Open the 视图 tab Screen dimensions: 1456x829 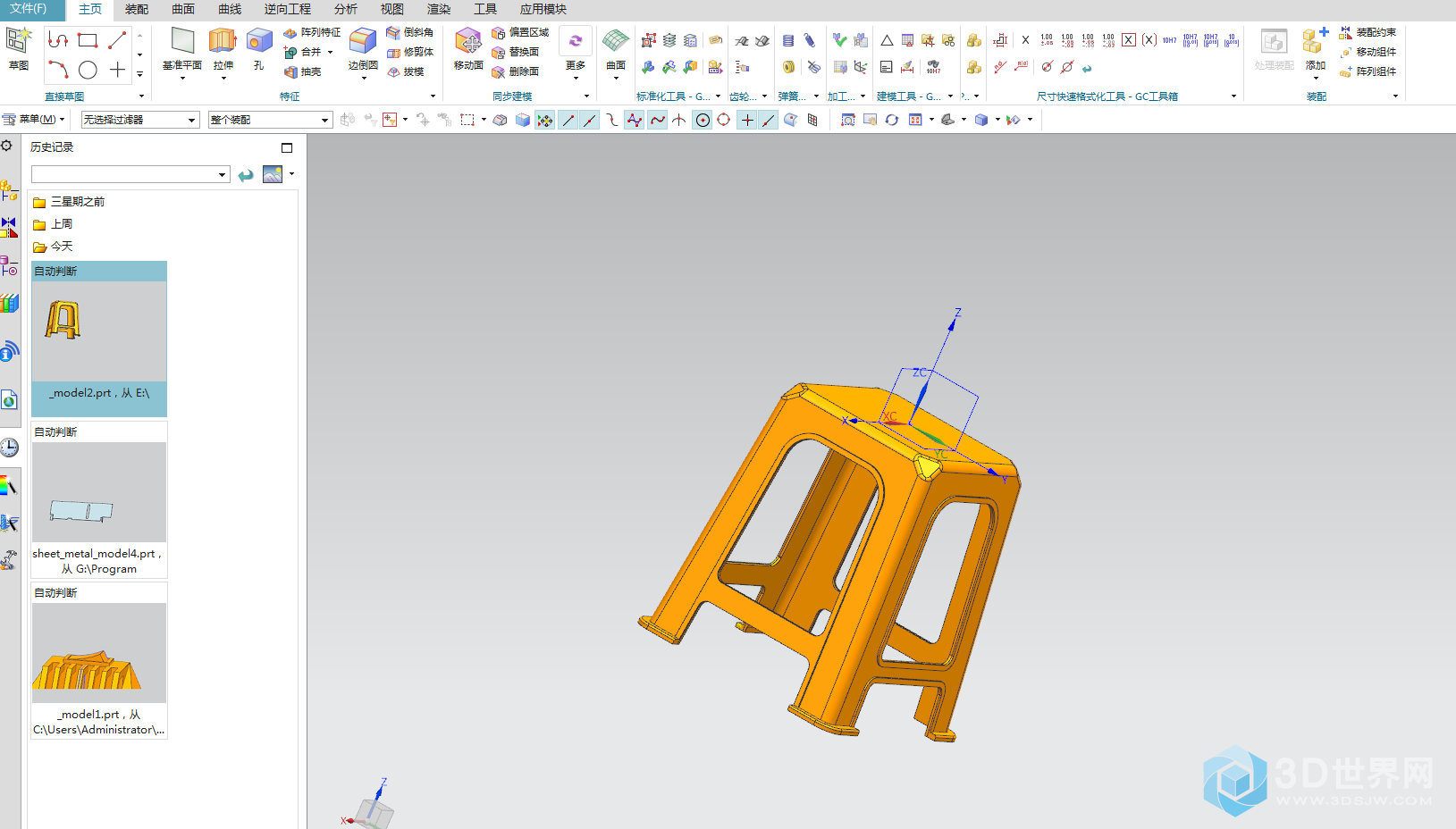(392, 9)
